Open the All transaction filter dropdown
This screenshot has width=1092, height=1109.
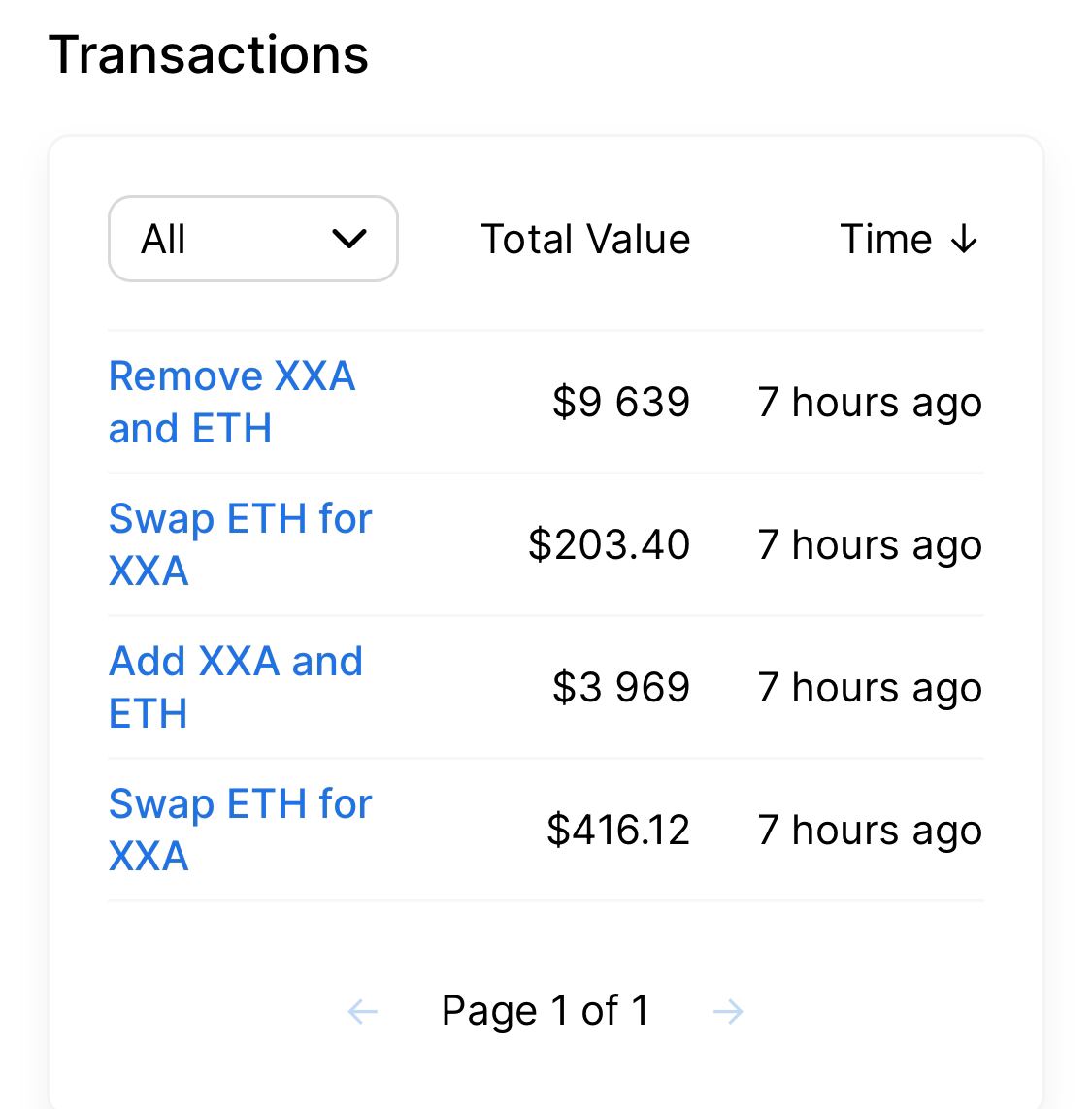(x=252, y=239)
